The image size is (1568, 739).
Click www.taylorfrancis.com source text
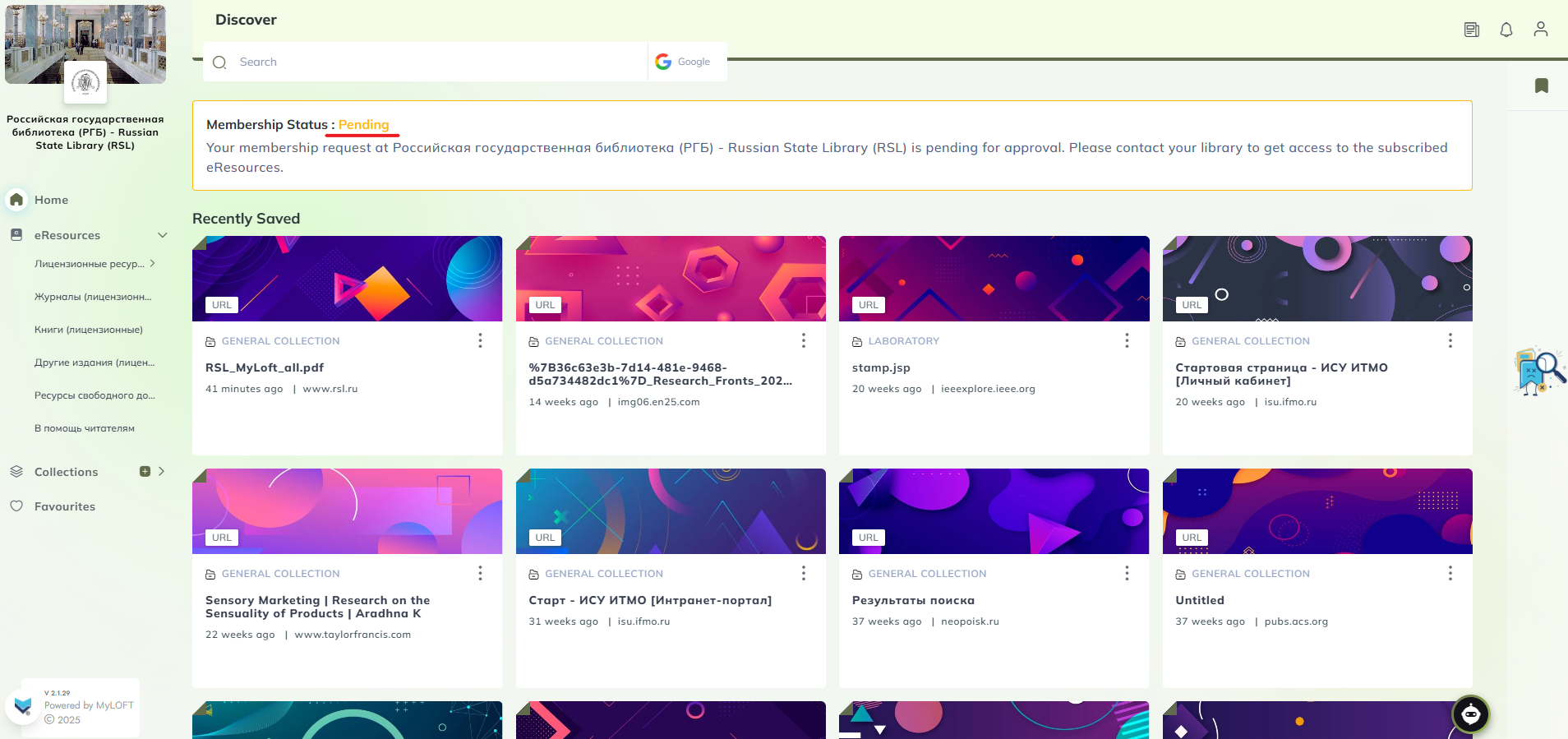353,635
